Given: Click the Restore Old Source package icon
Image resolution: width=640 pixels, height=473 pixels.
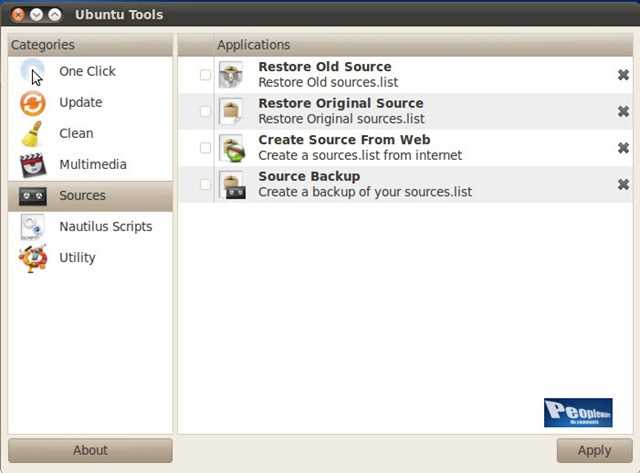Looking at the screenshot, I should coord(231,75).
